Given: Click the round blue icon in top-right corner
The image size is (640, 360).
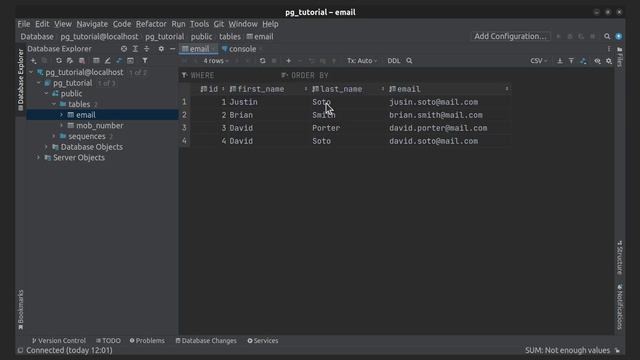Looking at the screenshot, I should point(619,36).
